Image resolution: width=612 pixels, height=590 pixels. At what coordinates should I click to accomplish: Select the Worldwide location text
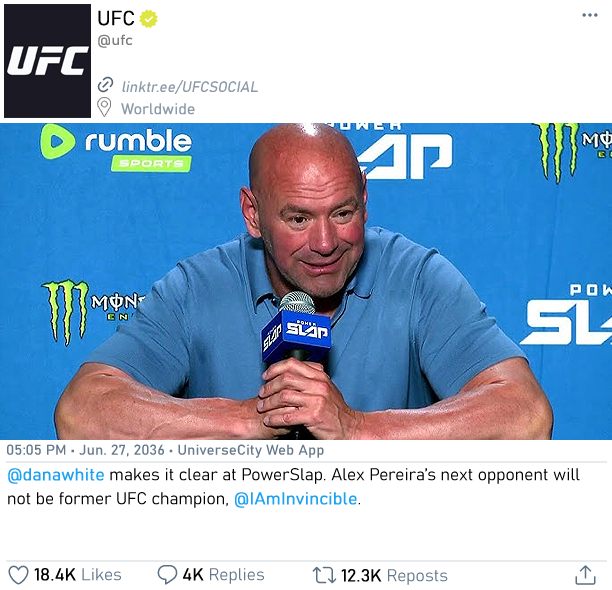[x=158, y=109]
